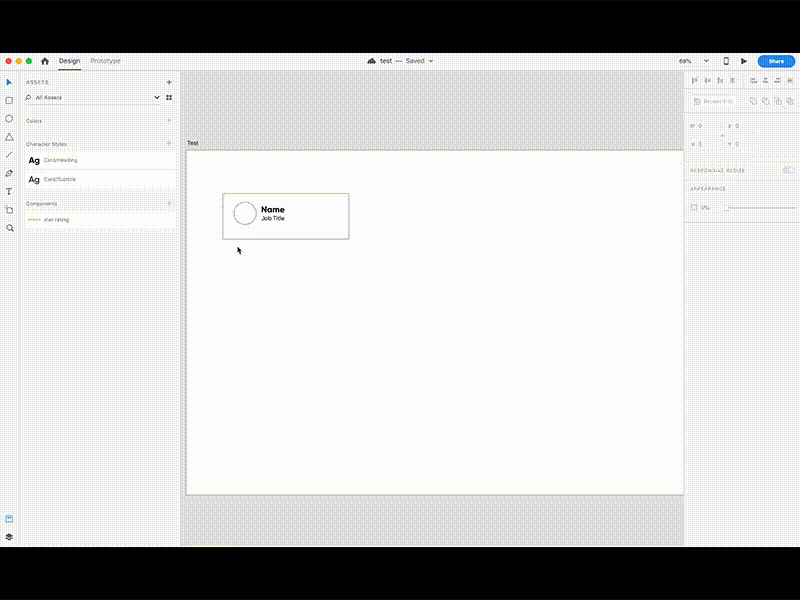Select the Card/Heading character style

(x=99, y=160)
